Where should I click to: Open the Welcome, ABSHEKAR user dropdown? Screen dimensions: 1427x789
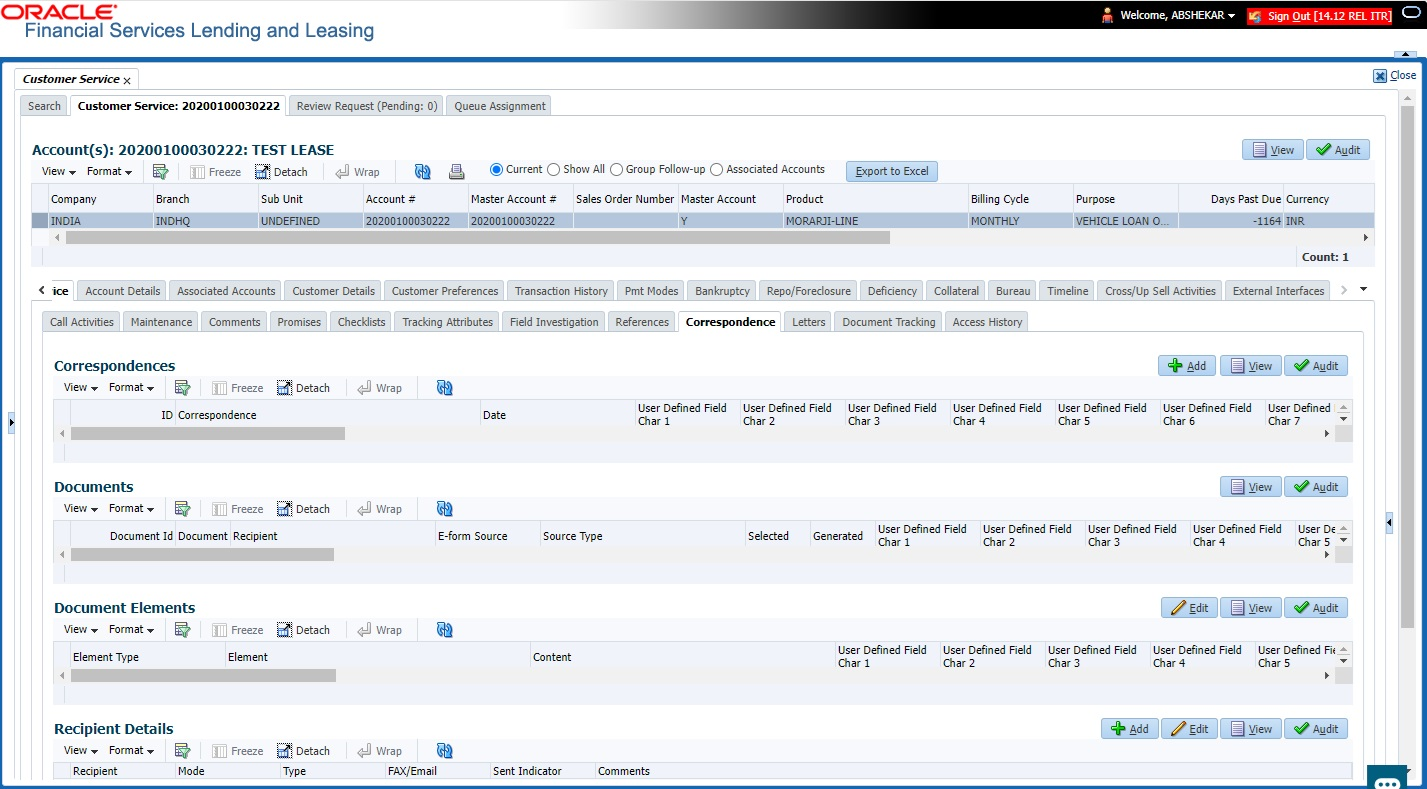click(x=1178, y=16)
